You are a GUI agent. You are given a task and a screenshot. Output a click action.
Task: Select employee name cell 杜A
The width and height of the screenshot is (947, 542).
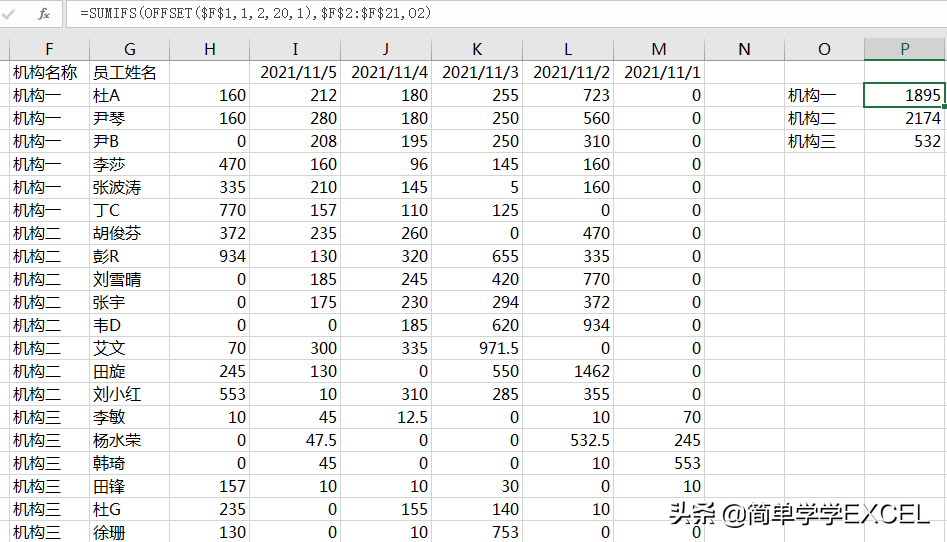pos(129,95)
